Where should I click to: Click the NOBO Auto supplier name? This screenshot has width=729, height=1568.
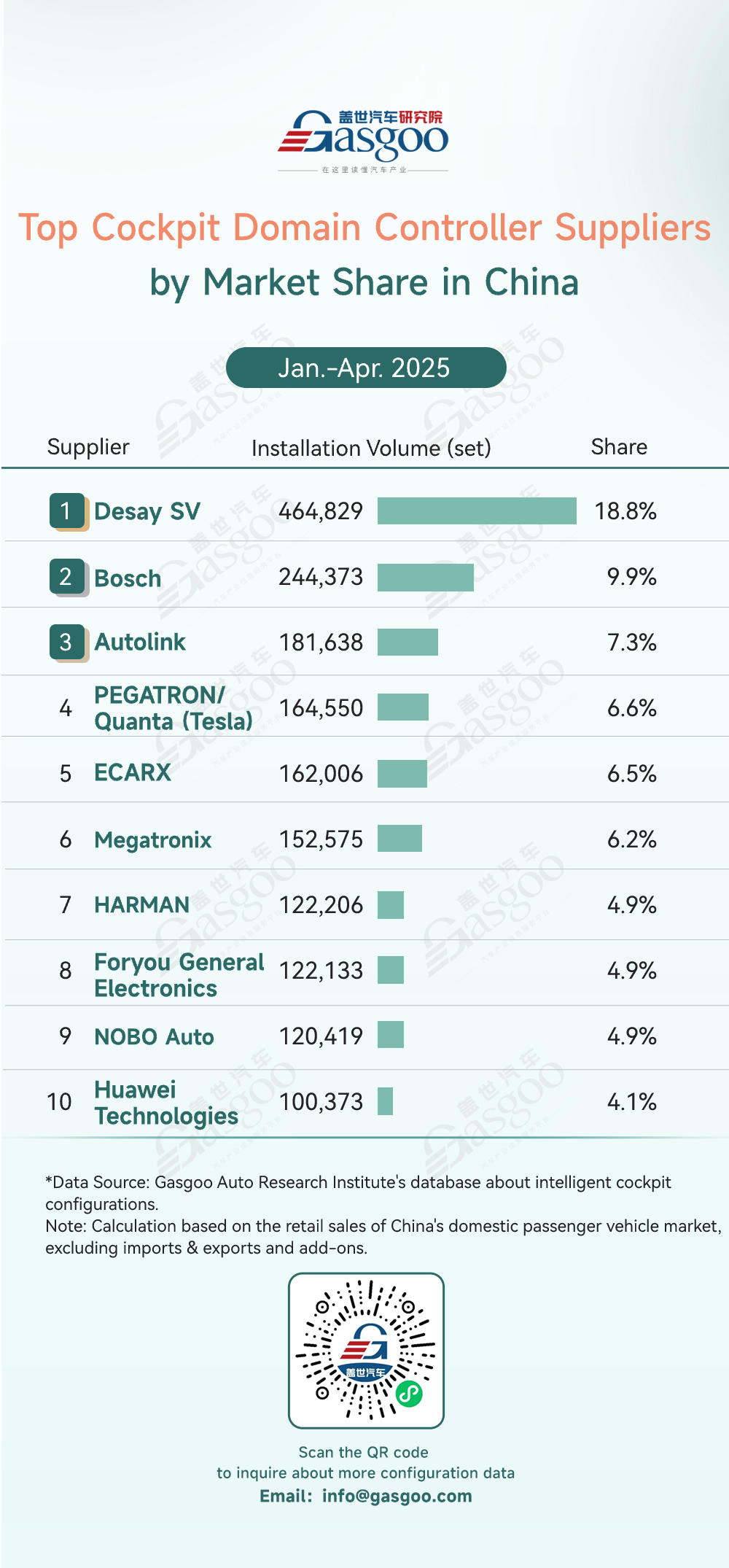click(154, 1036)
